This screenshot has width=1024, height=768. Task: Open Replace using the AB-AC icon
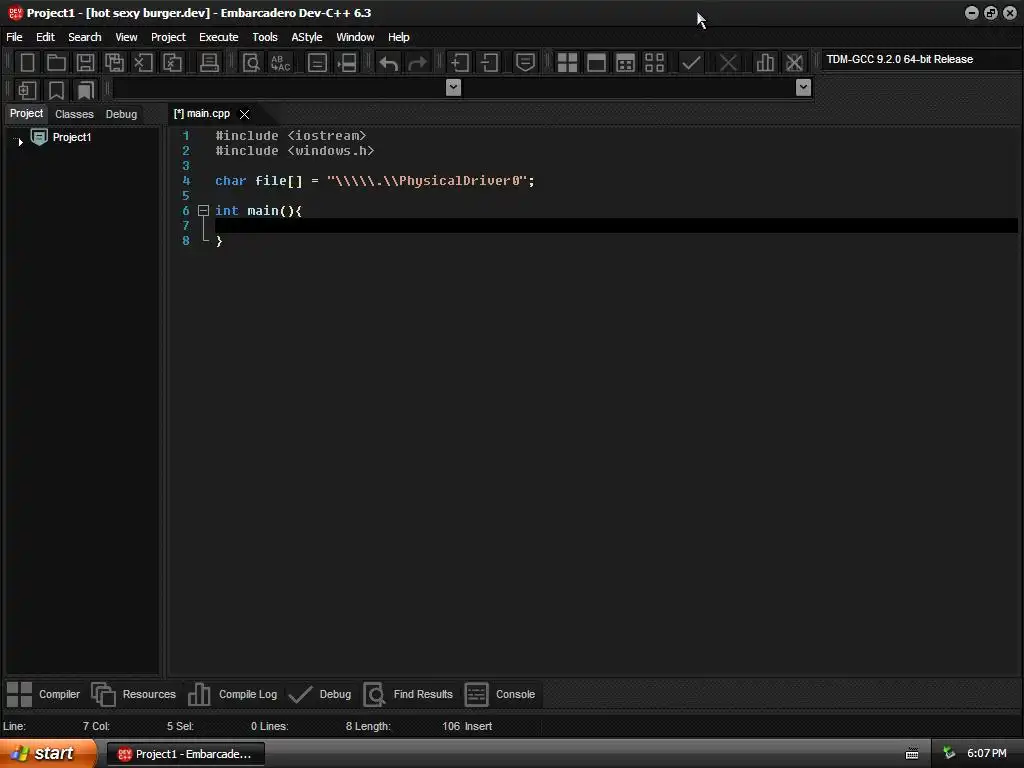pyautogui.click(x=281, y=63)
